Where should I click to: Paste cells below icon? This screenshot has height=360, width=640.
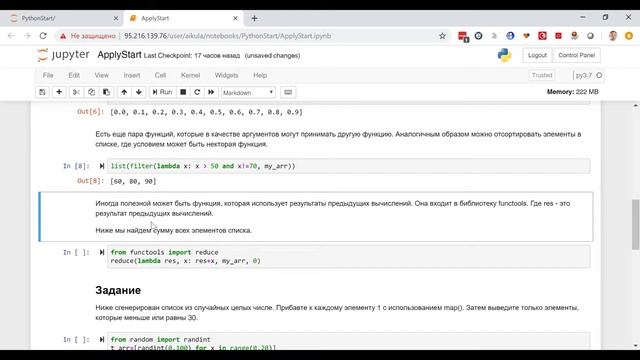(106, 92)
